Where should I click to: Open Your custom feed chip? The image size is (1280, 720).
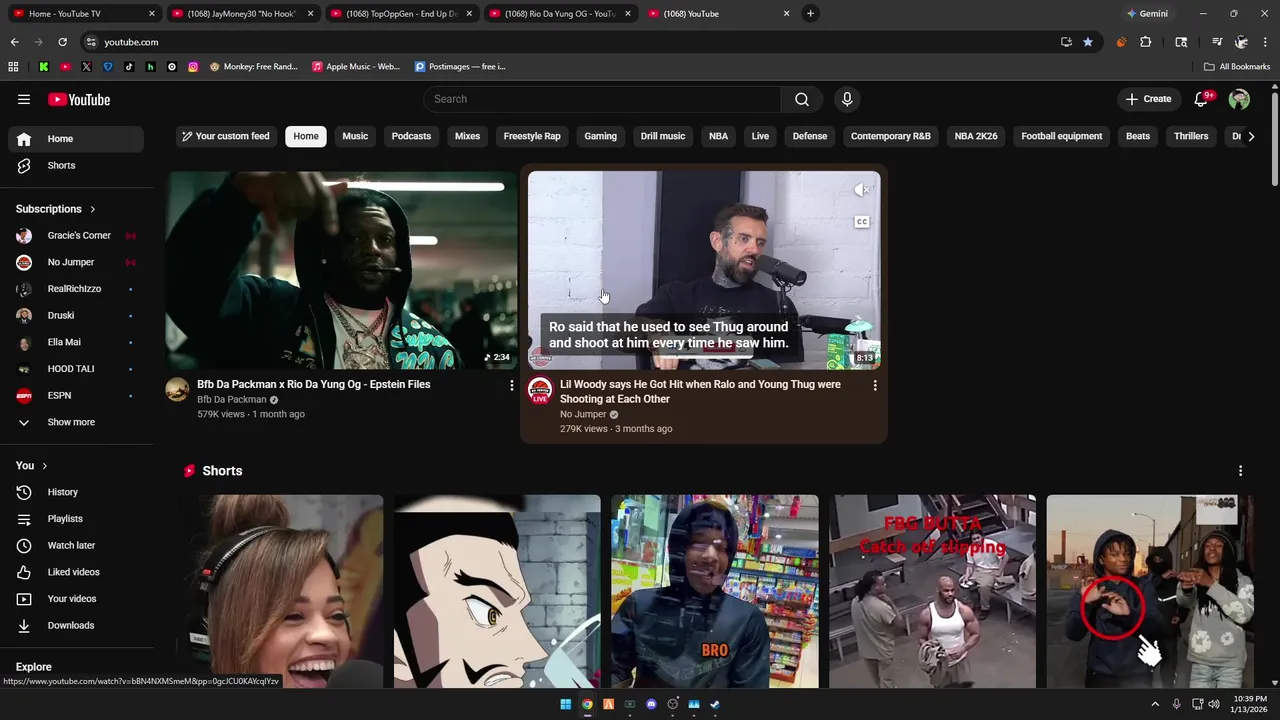coord(226,136)
